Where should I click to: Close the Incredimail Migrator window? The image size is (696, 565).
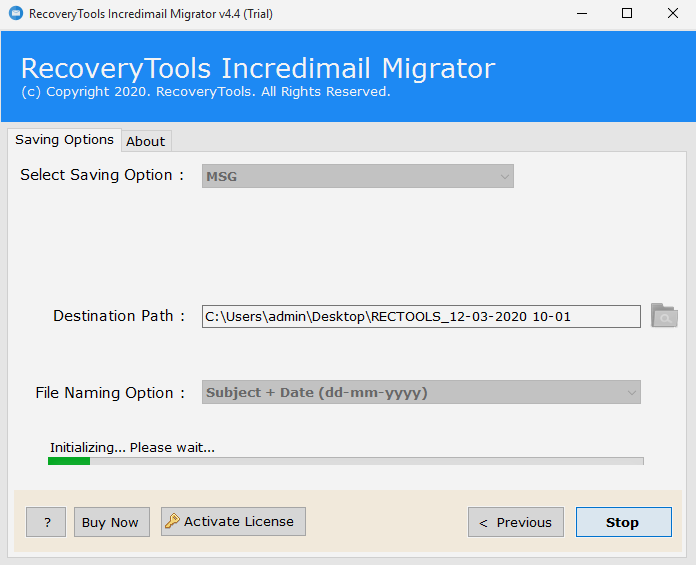pyautogui.click(x=673, y=14)
